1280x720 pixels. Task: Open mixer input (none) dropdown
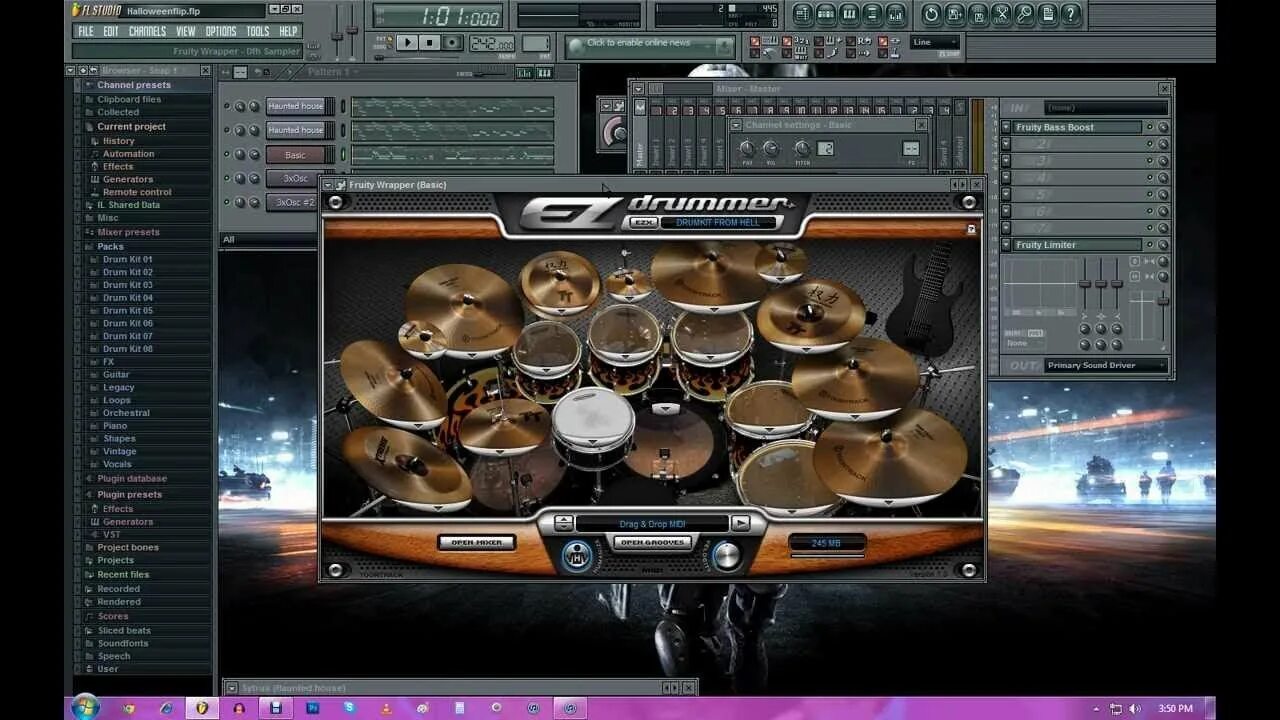click(x=1105, y=108)
